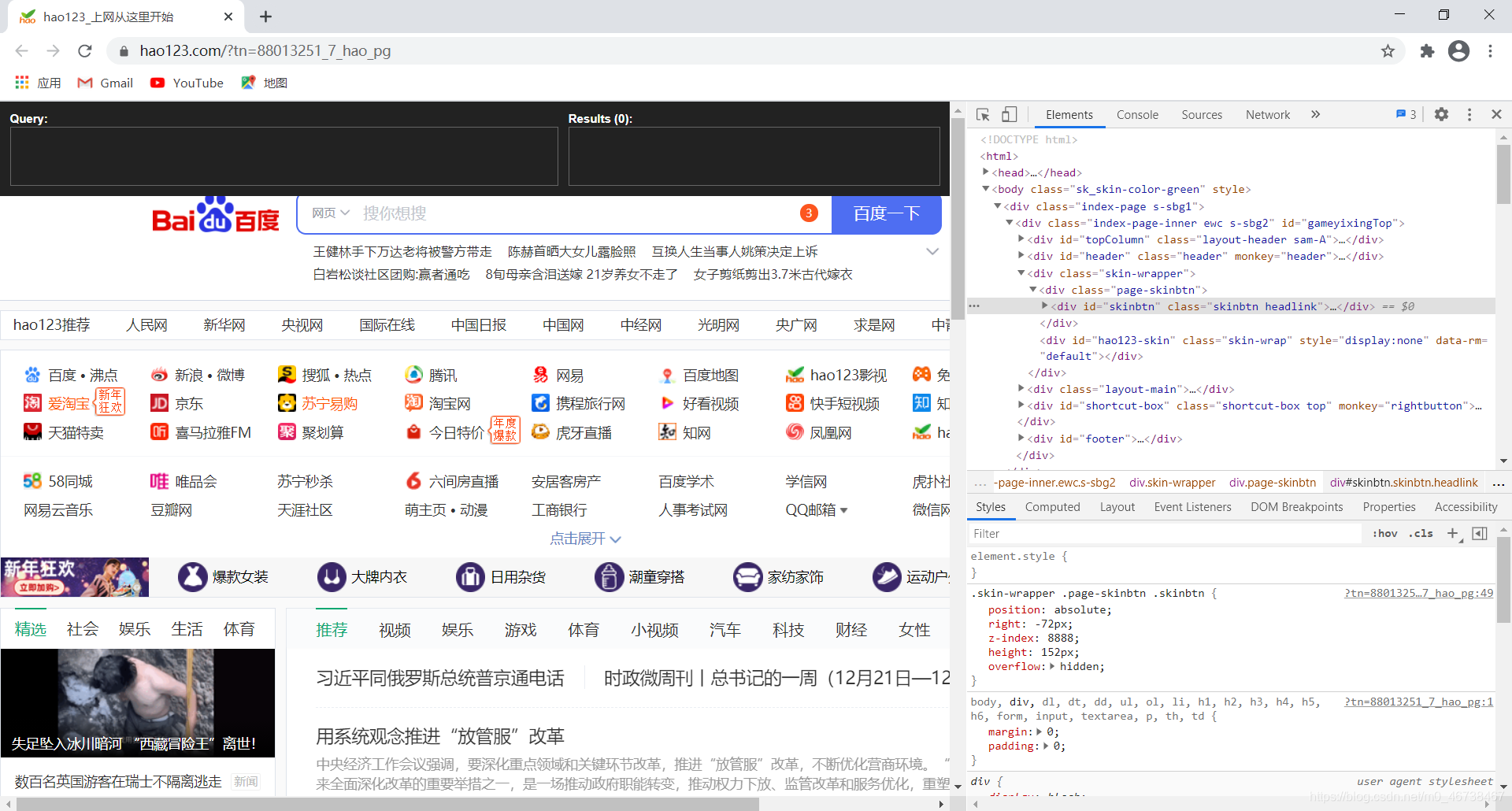
Task: Expand more sites with 点击展开
Action: [585, 539]
